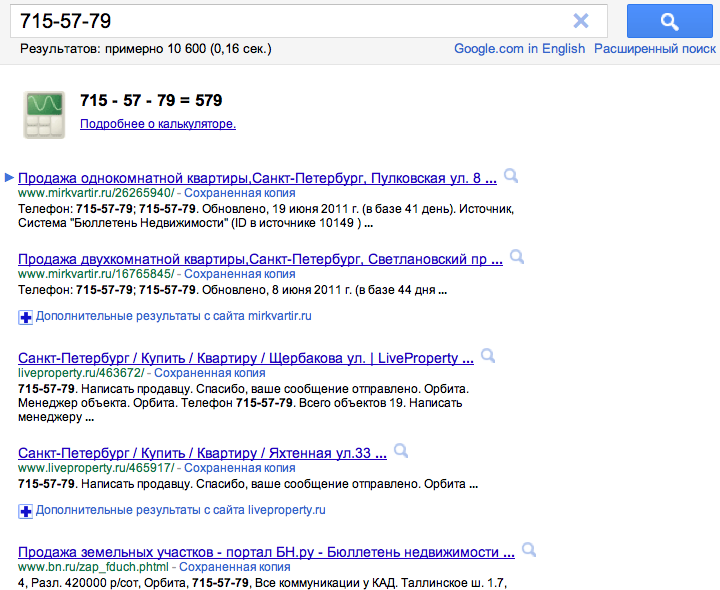720x590 pixels.
Task: Click the URL www.mirkvartir.ru/16765845/
Action: tap(96, 274)
